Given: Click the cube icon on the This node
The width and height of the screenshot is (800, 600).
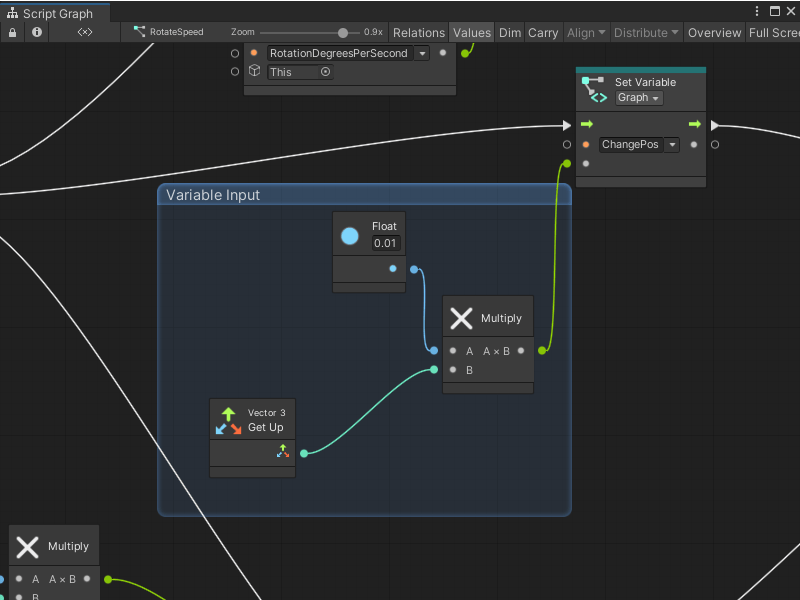Looking at the screenshot, I should click(x=254, y=71).
